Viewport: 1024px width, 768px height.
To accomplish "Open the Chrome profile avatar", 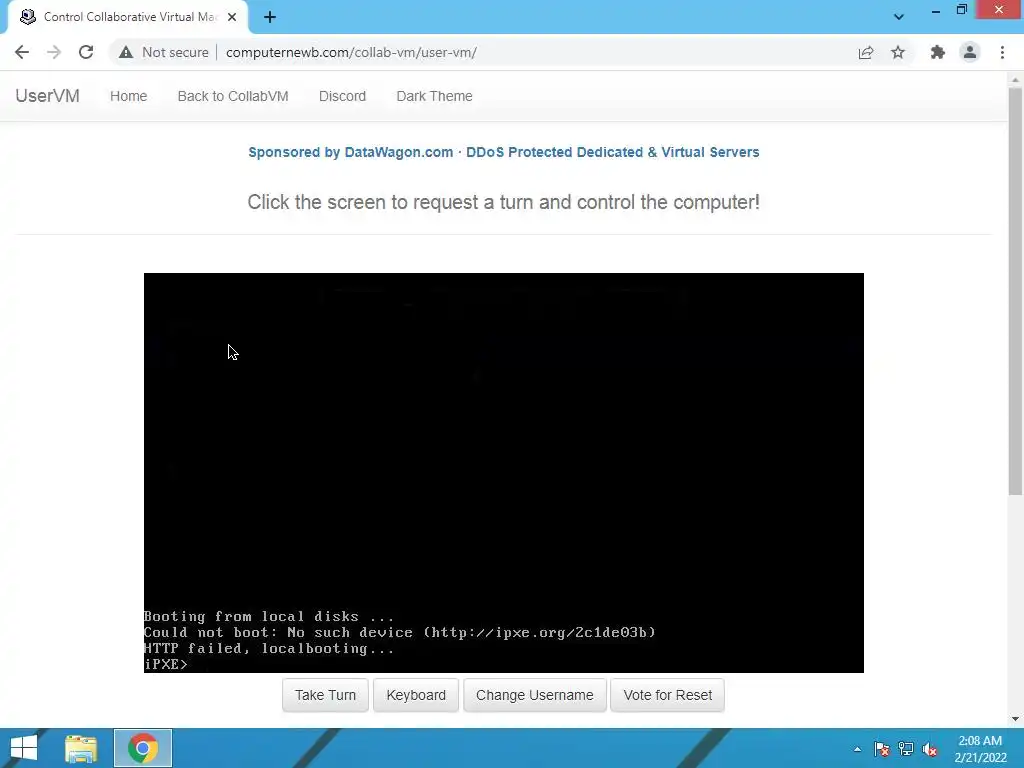I will tap(970, 52).
